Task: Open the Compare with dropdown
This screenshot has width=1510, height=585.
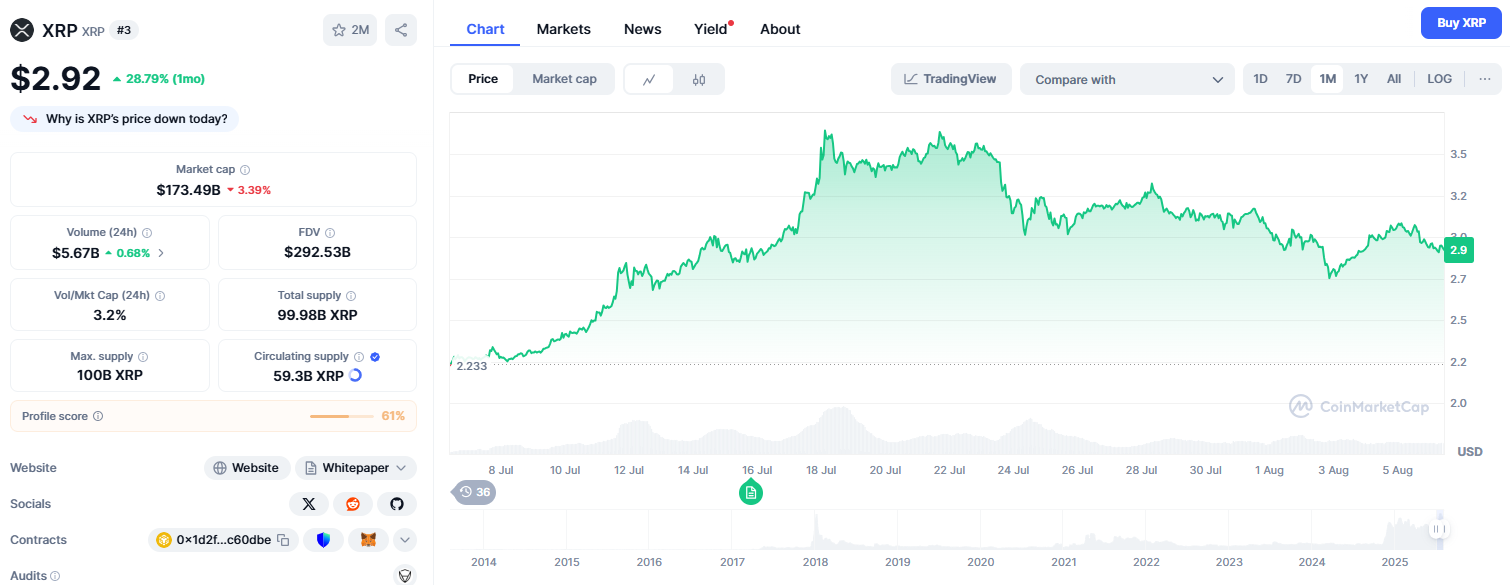Action: 1127,79
